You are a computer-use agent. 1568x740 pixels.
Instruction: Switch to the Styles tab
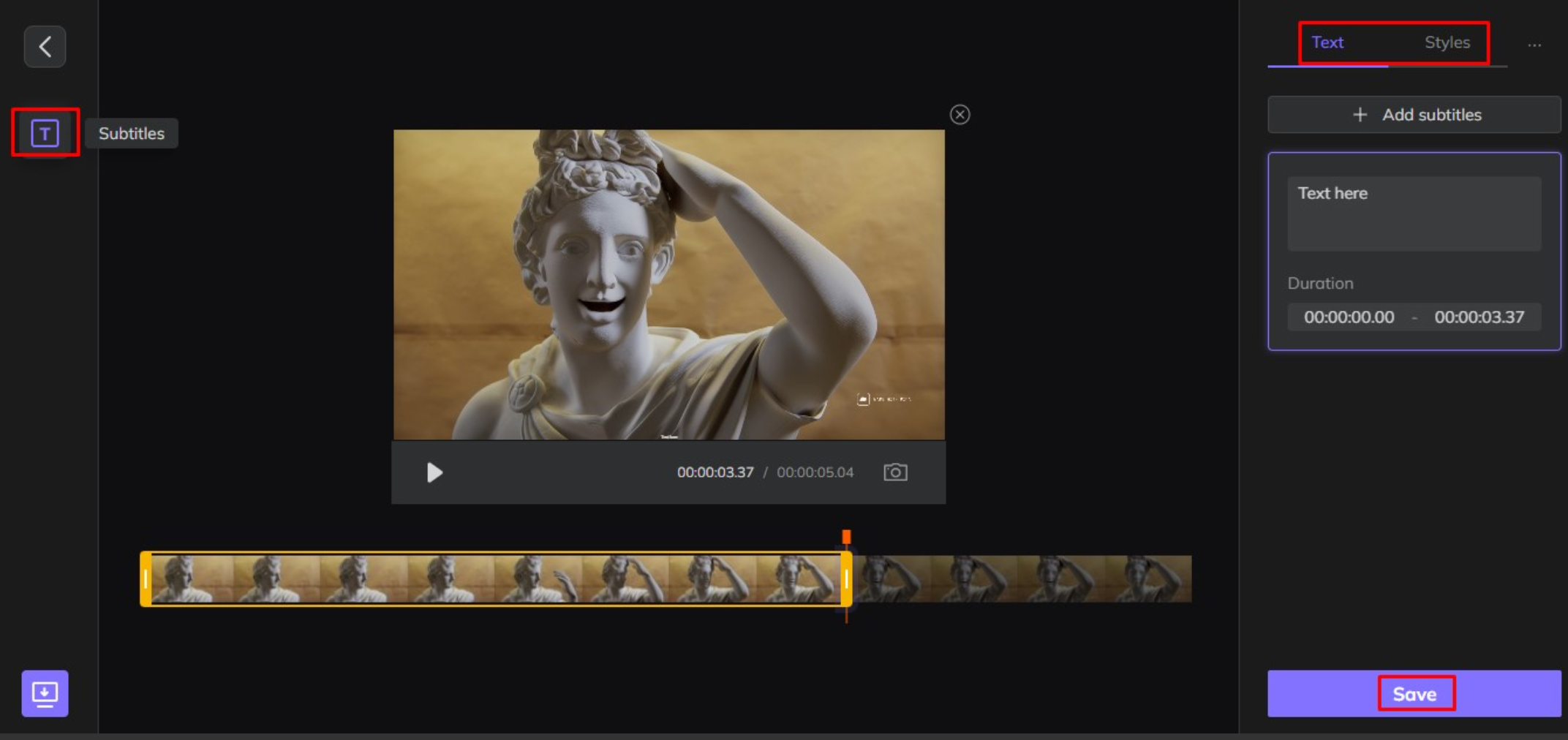point(1447,42)
